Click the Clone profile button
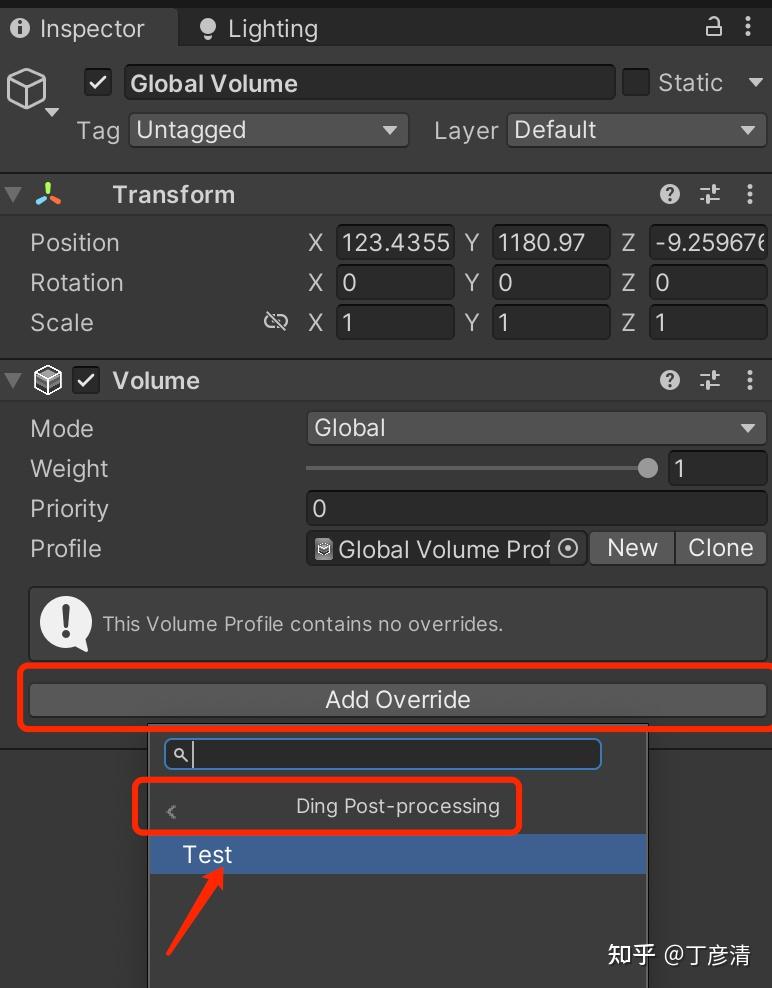Image resolution: width=772 pixels, height=988 pixels. pos(720,548)
